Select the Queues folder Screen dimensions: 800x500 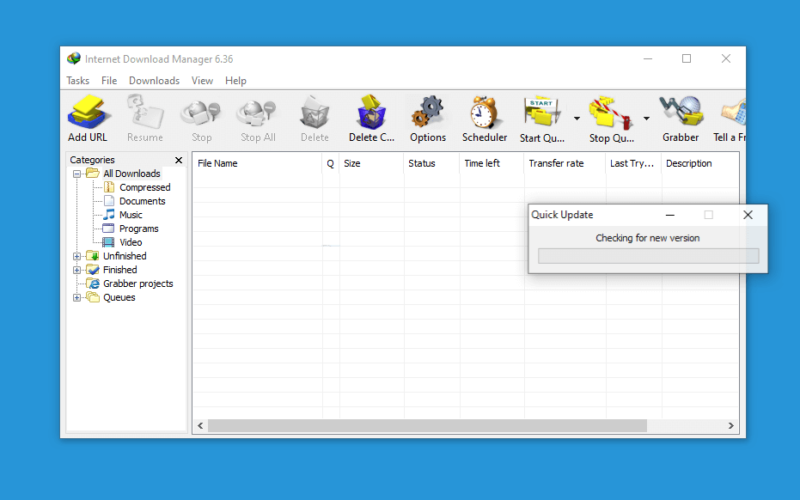(119, 297)
